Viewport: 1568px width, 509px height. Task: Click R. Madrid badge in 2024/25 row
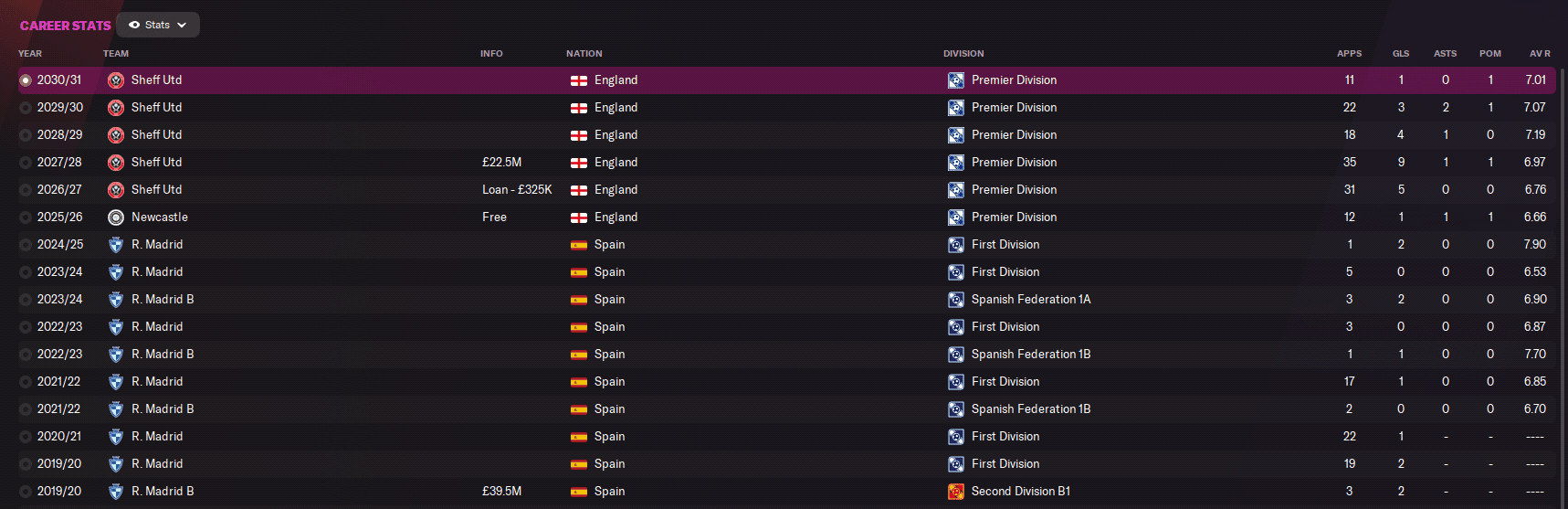tap(116, 245)
